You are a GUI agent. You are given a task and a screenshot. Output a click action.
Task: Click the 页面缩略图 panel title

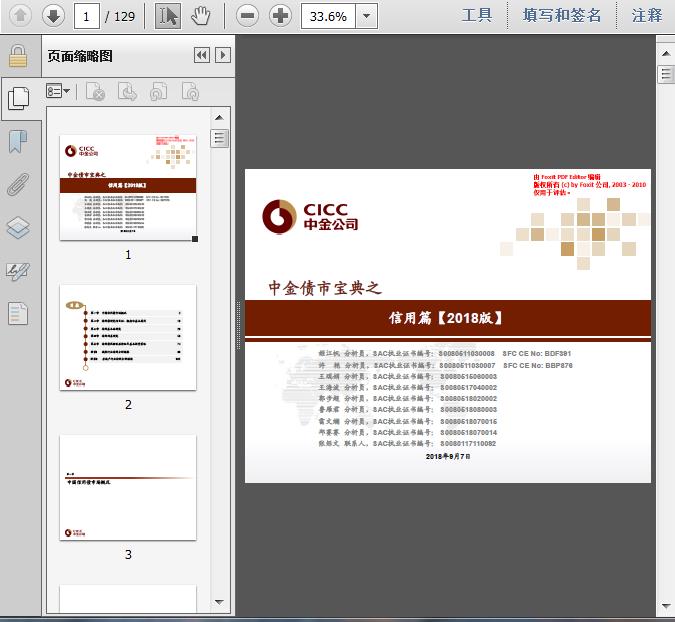coord(80,56)
